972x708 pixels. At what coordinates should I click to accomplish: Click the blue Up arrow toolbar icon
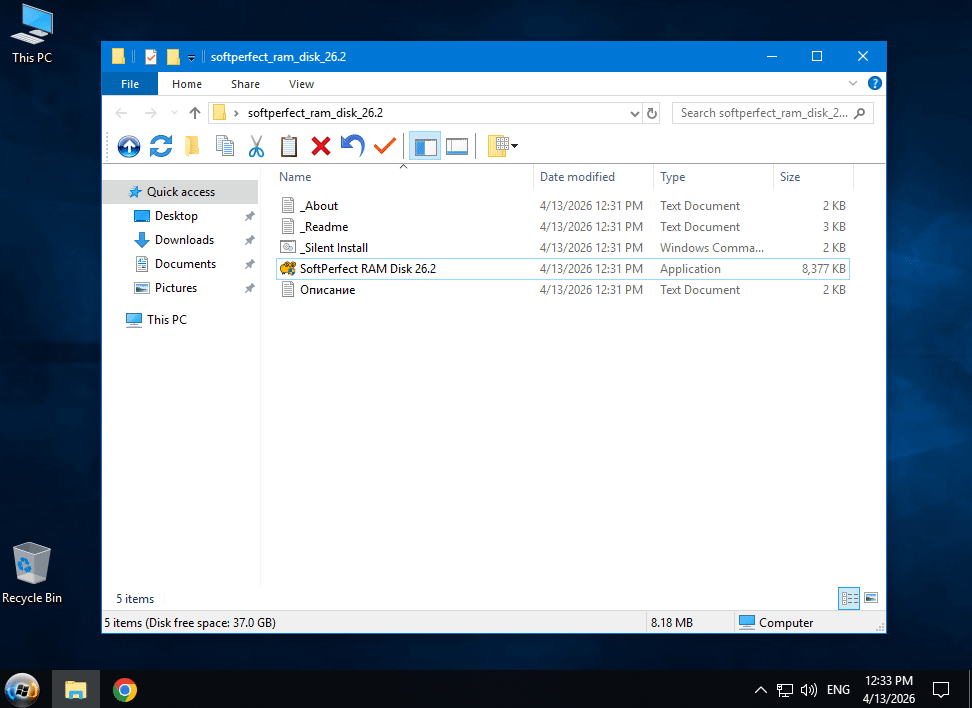click(x=129, y=147)
